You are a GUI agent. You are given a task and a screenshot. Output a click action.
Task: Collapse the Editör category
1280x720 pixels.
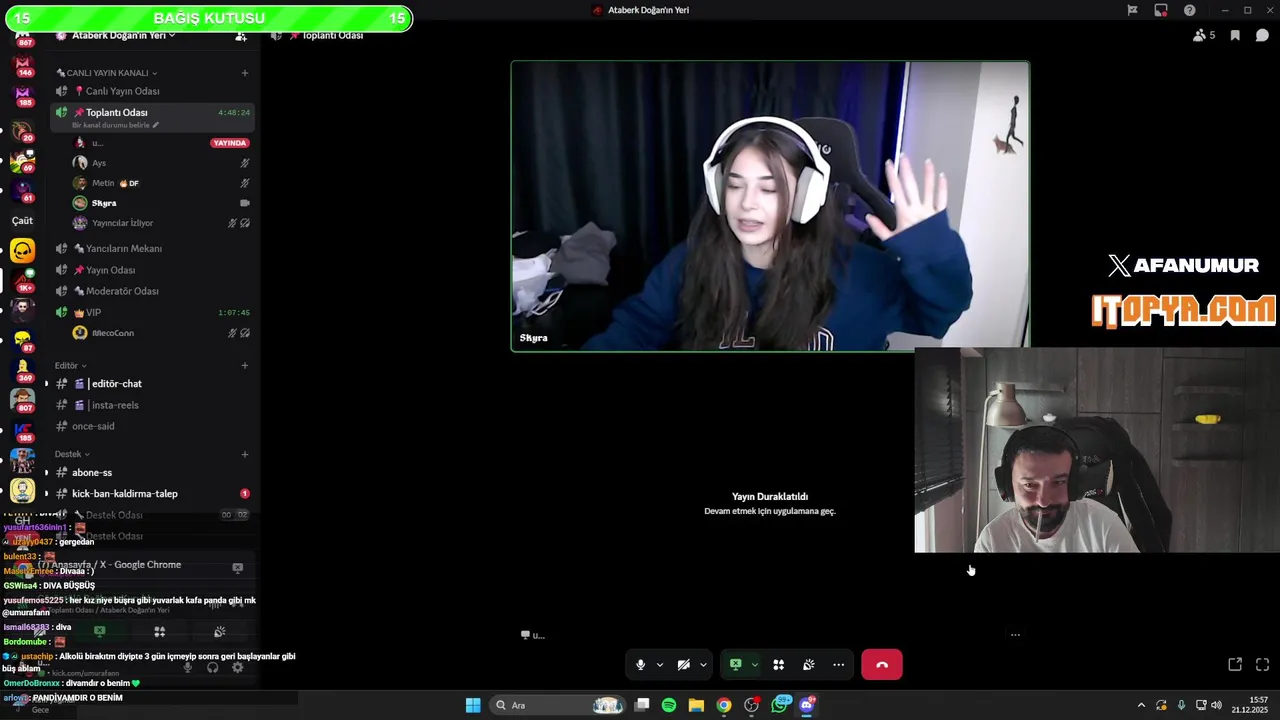click(70, 366)
